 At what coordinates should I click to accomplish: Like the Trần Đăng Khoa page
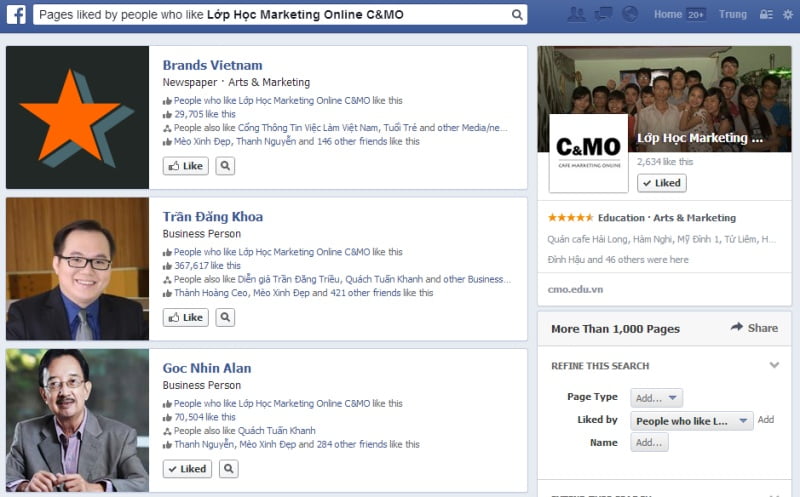(186, 317)
